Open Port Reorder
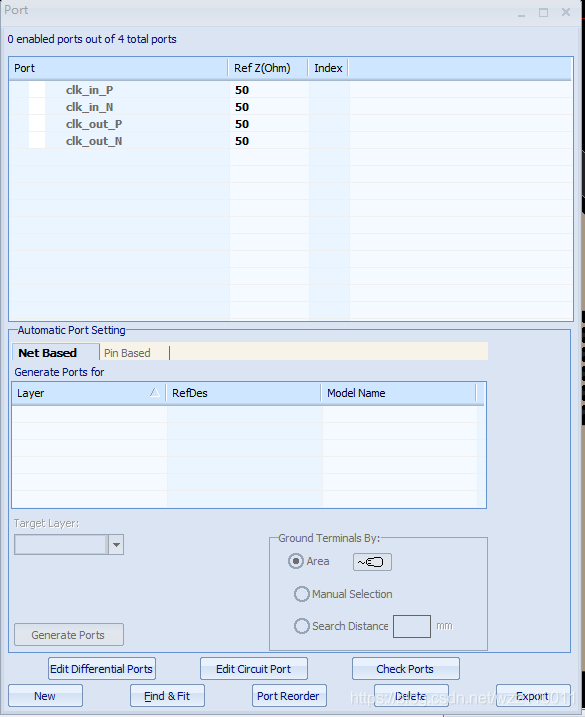This screenshot has height=717, width=585. pyautogui.click(x=289, y=696)
